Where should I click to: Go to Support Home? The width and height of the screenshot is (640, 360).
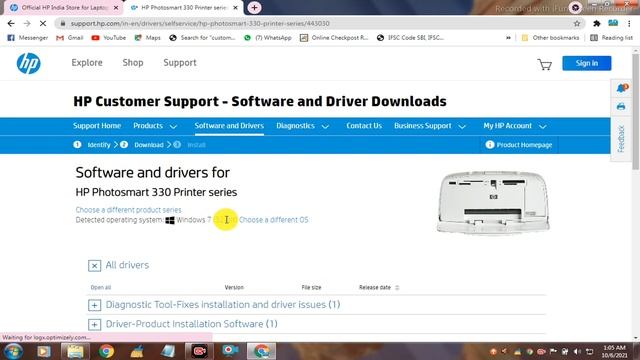(97, 126)
